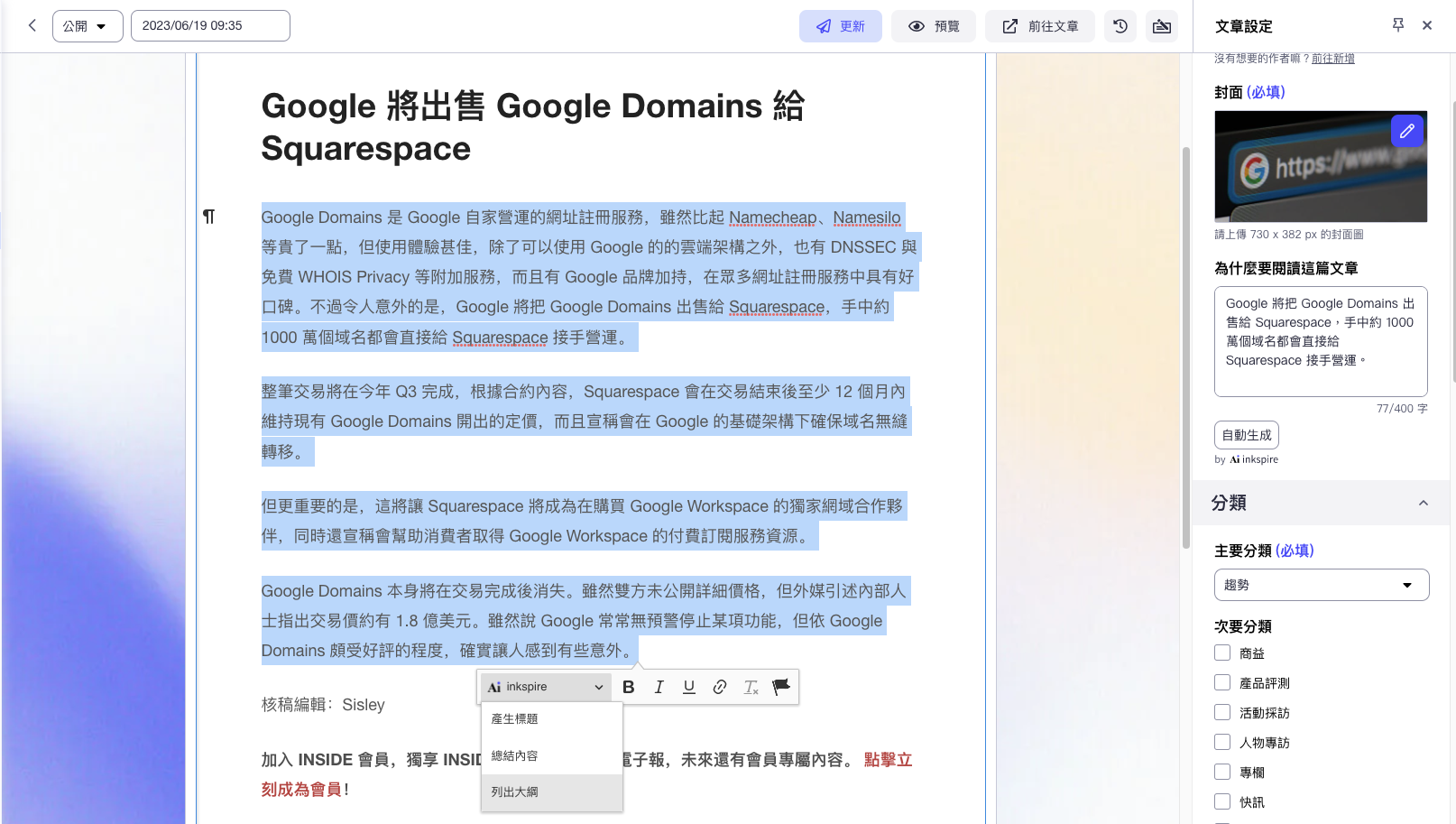Click the 點擊立刻成為會員 red link text
This screenshot has width=1456, height=824.
click(x=586, y=774)
